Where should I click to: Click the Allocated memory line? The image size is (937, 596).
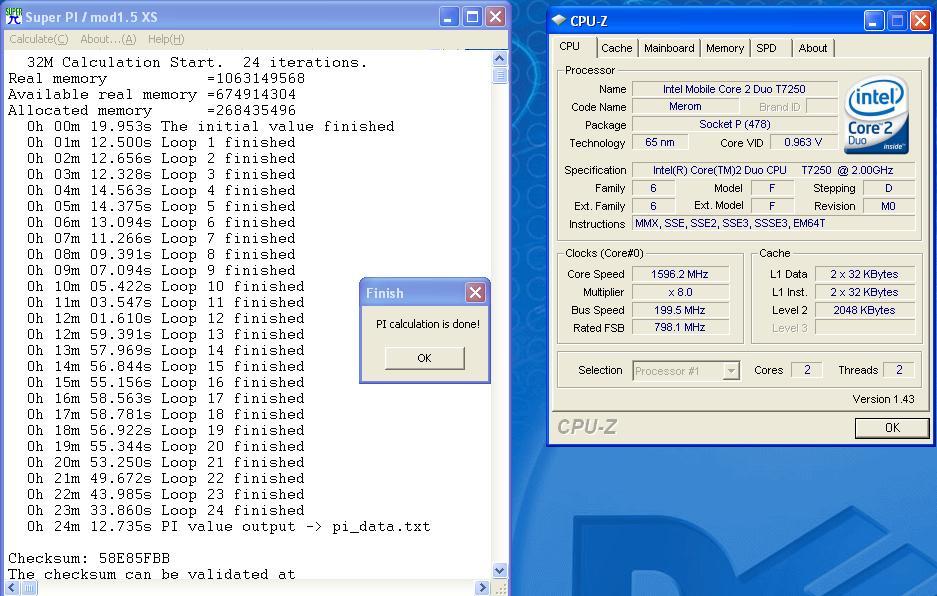[x=152, y=111]
